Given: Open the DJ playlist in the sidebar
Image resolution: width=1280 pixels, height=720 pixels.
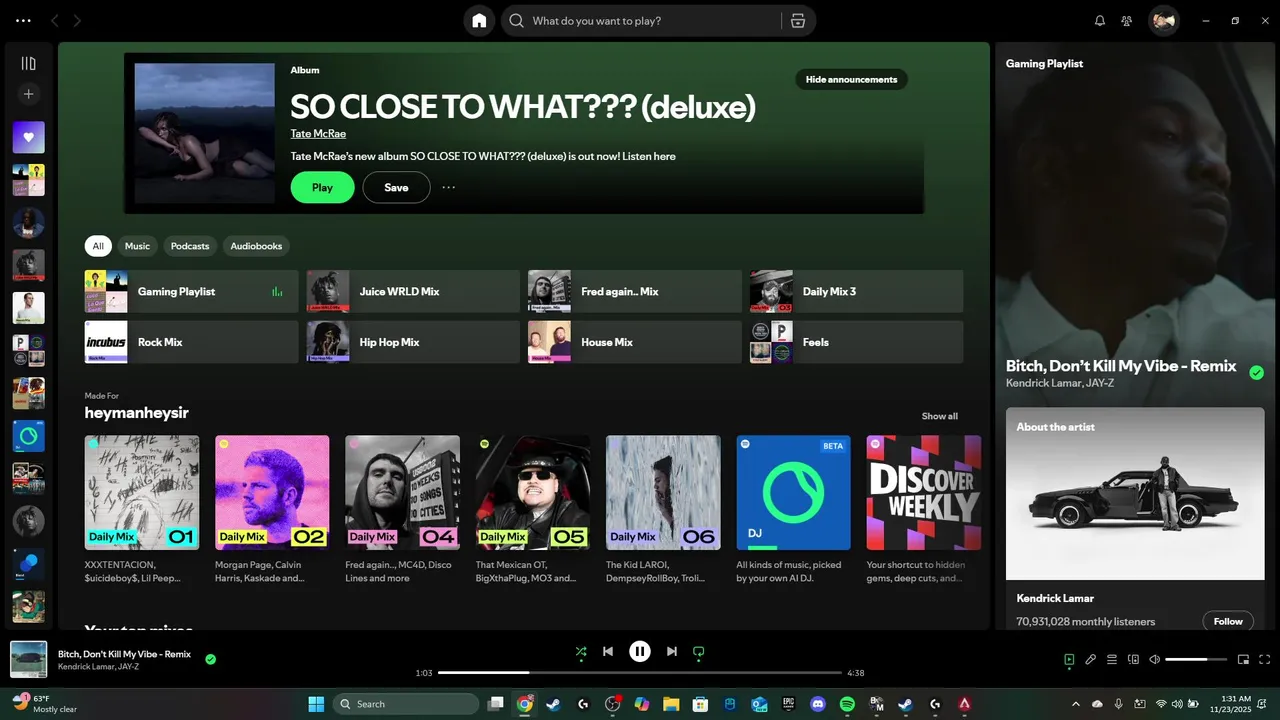Looking at the screenshot, I should tap(28, 436).
